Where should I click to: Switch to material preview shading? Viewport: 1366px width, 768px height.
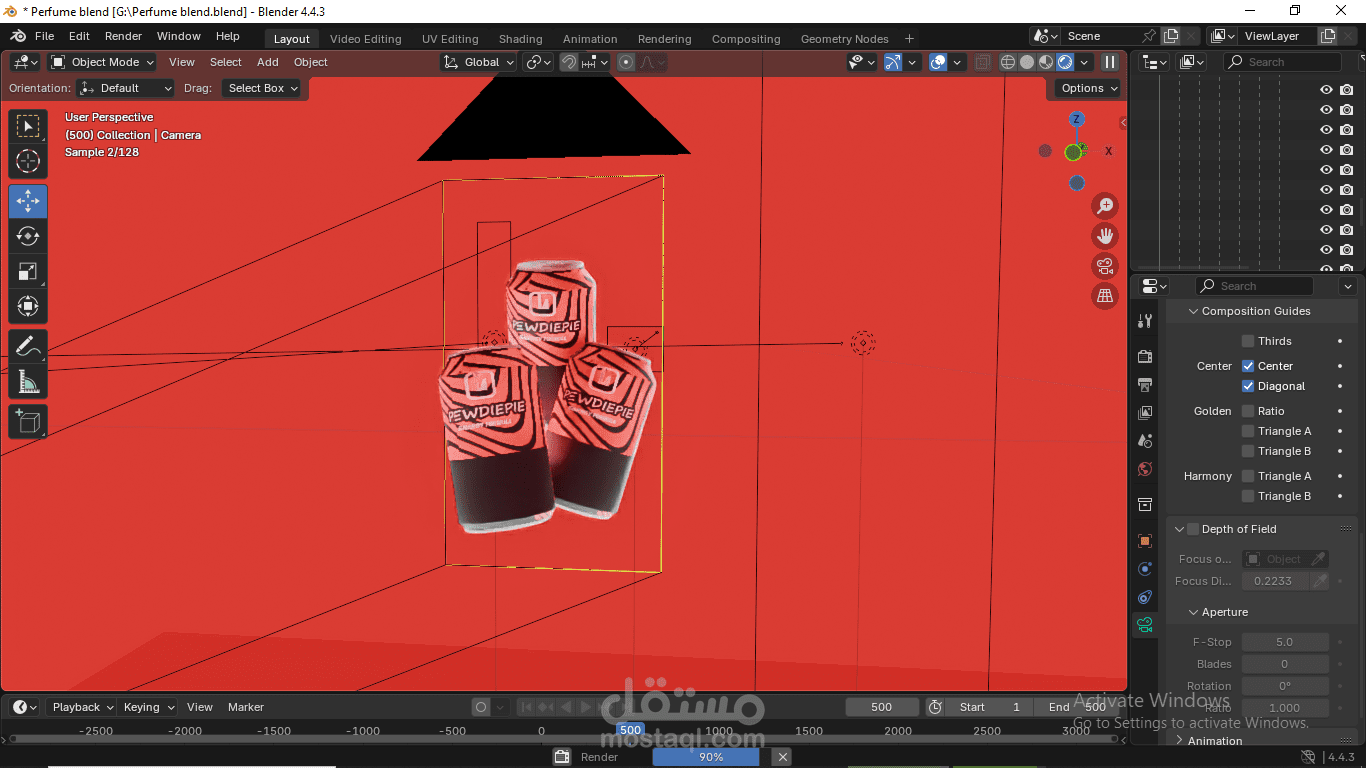point(1046,62)
